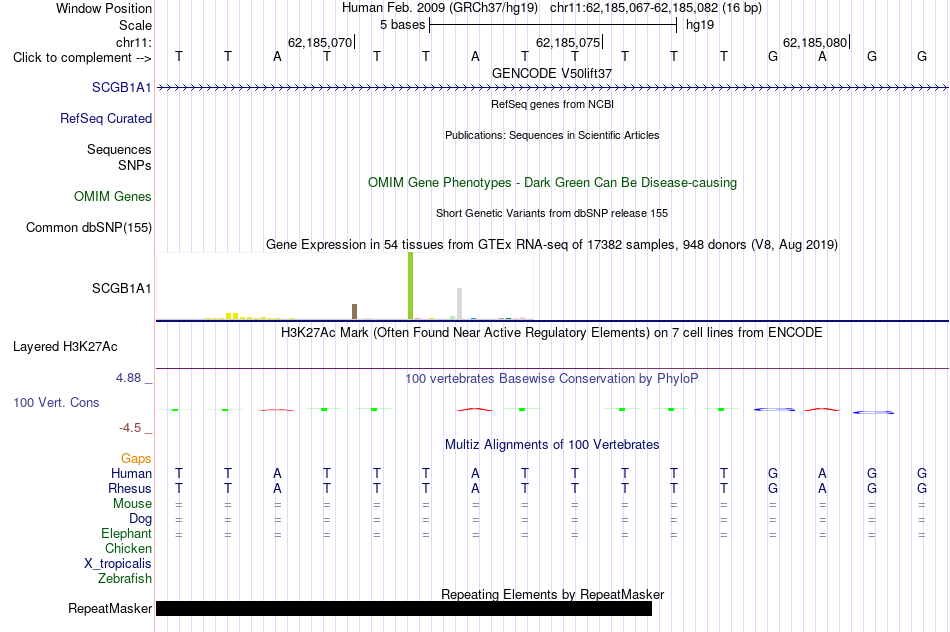Click the Window Position label
This screenshot has width=950, height=632.
pos(104,8)
